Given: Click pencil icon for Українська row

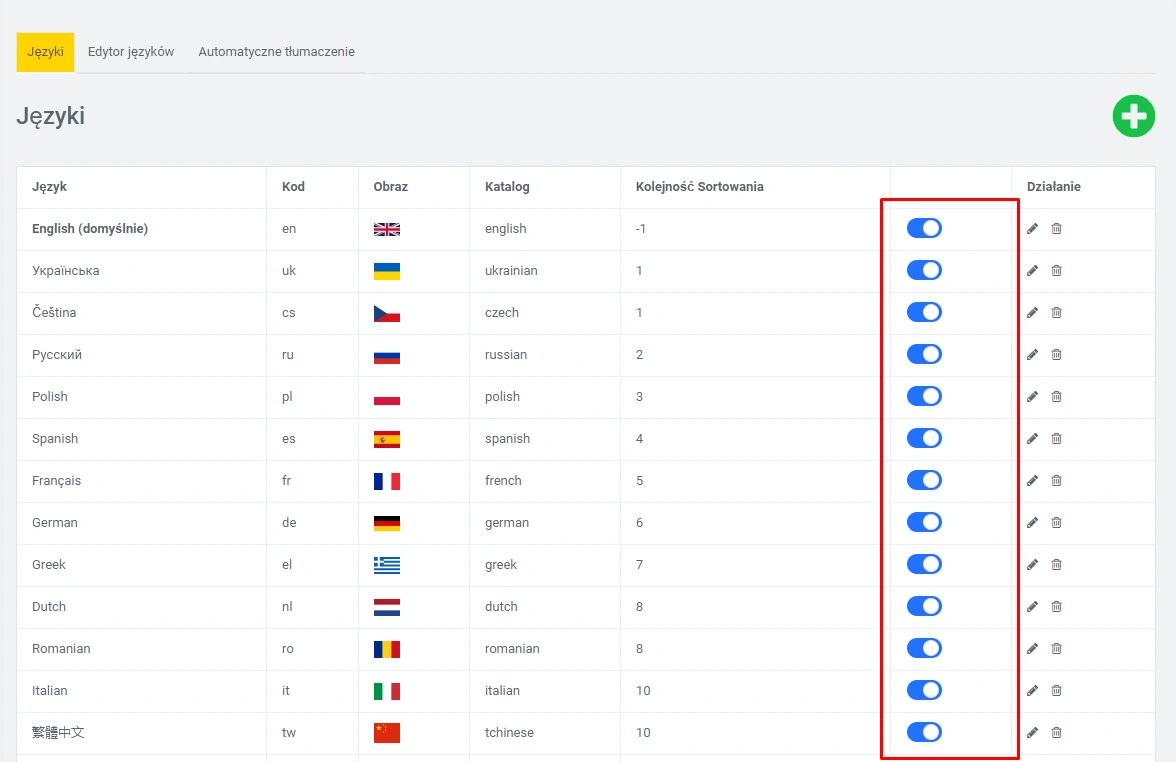Looking at the screenshot, I should point(1032,271).
